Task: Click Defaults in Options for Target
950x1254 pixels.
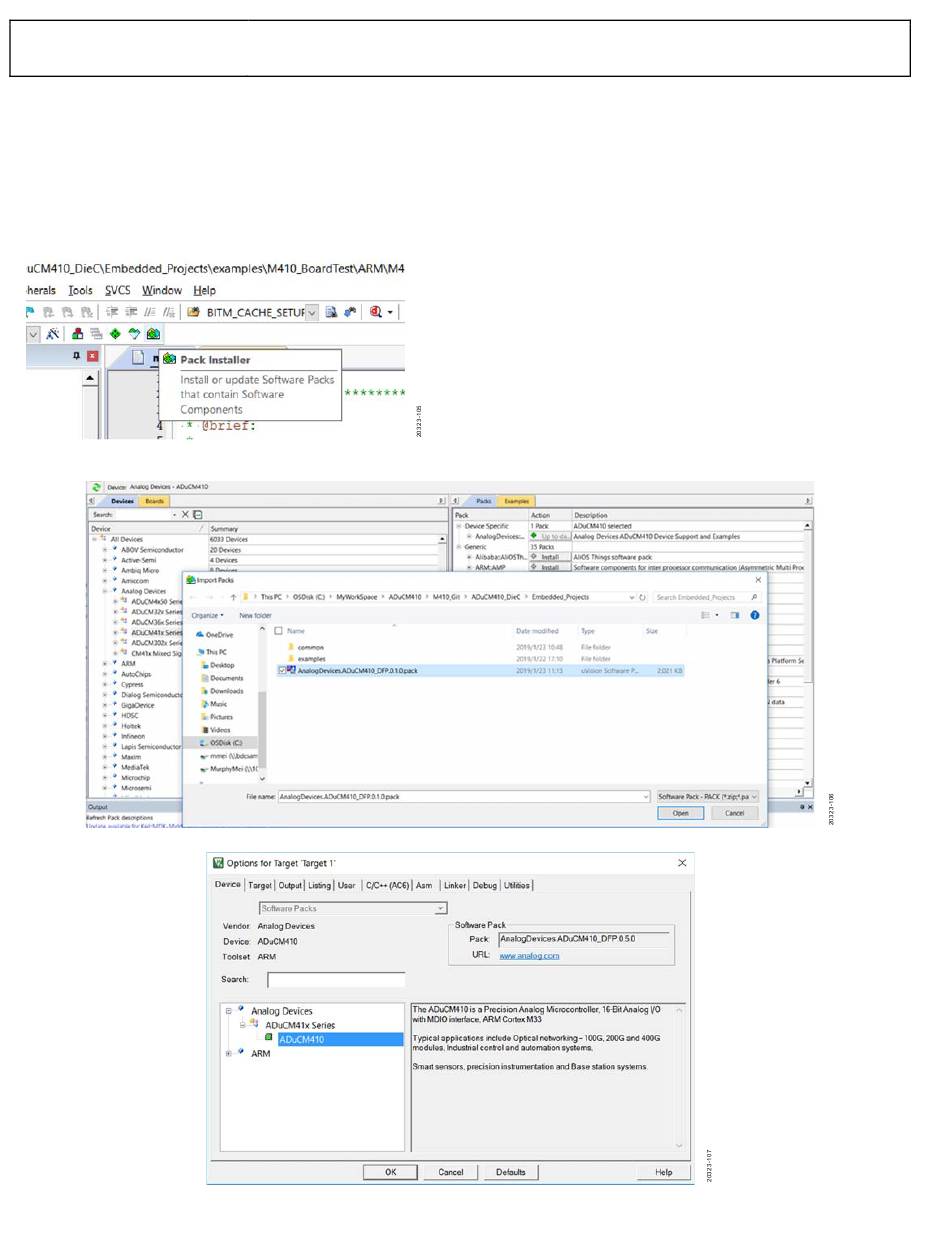Action: pos(510,1172)
